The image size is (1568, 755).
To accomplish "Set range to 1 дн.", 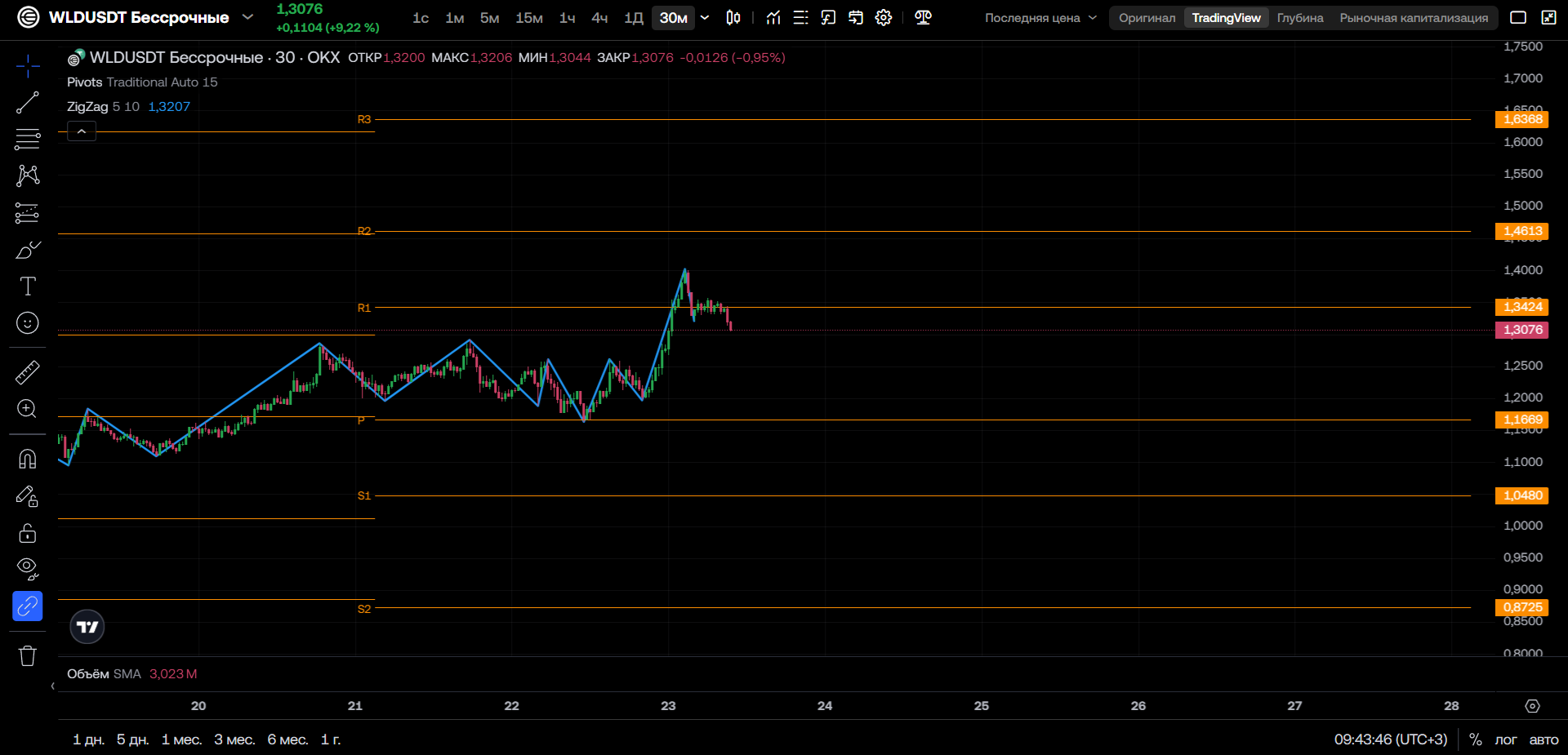I will coord(89,739).
